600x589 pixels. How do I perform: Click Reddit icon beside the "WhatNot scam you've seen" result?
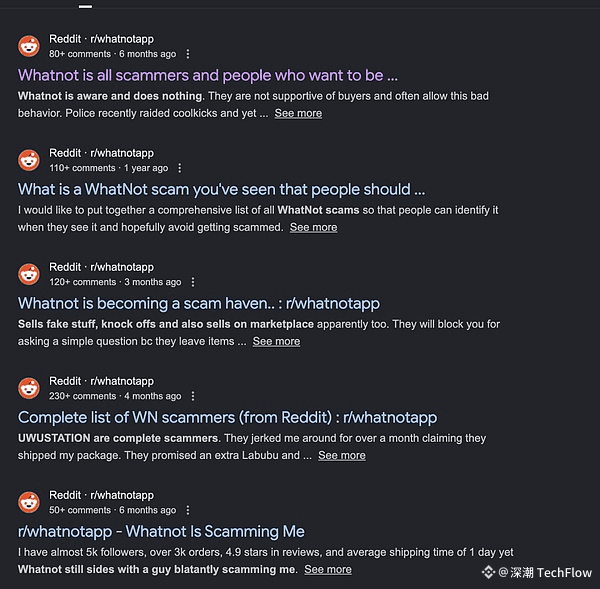pyautogui.click(x=29, y=160)
